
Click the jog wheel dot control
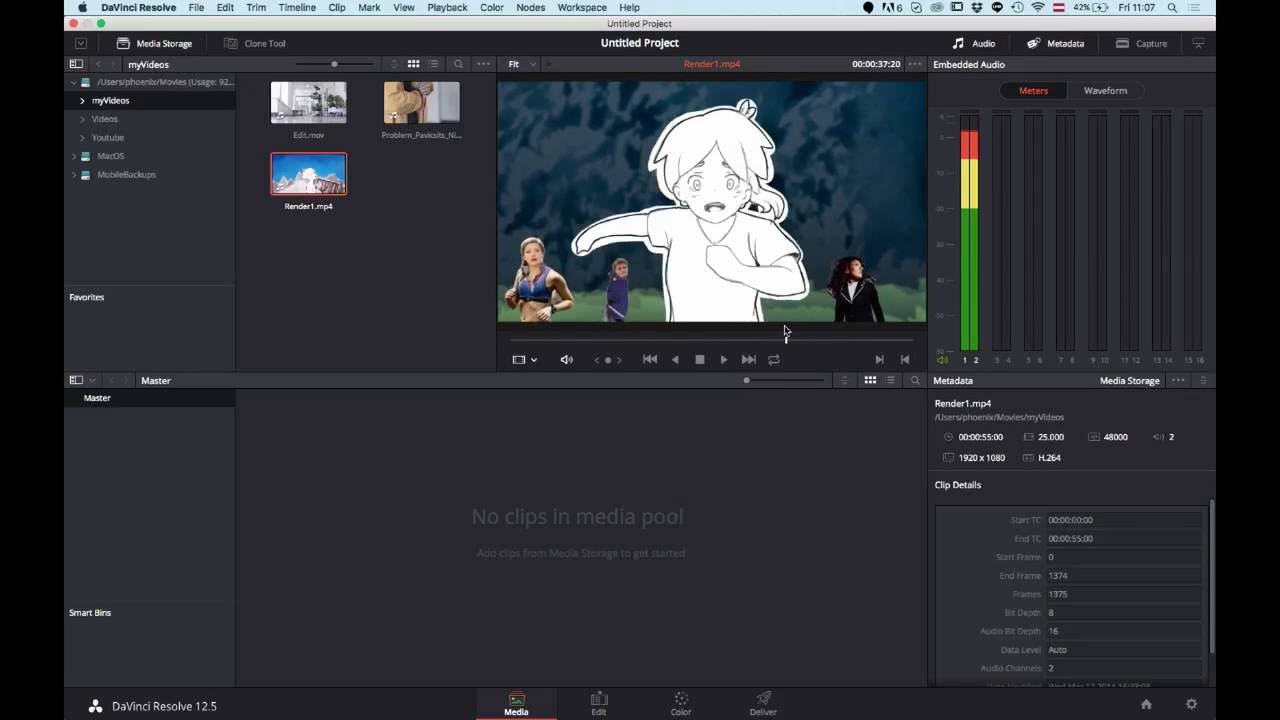tap(608, 360)
